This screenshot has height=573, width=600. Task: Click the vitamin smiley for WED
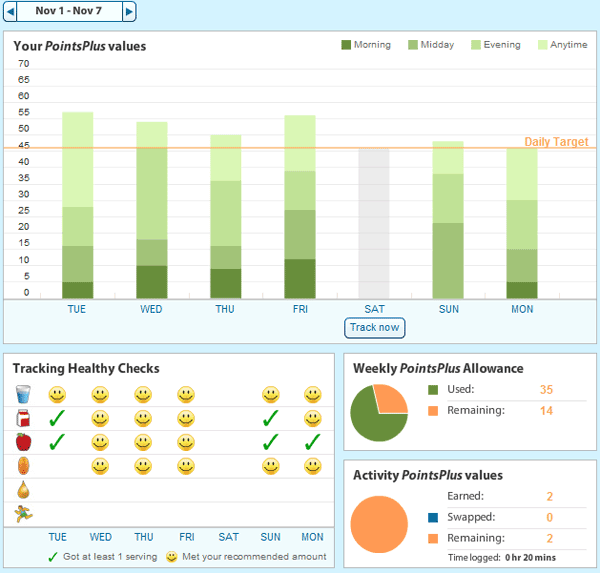click(x=100, y=467)
